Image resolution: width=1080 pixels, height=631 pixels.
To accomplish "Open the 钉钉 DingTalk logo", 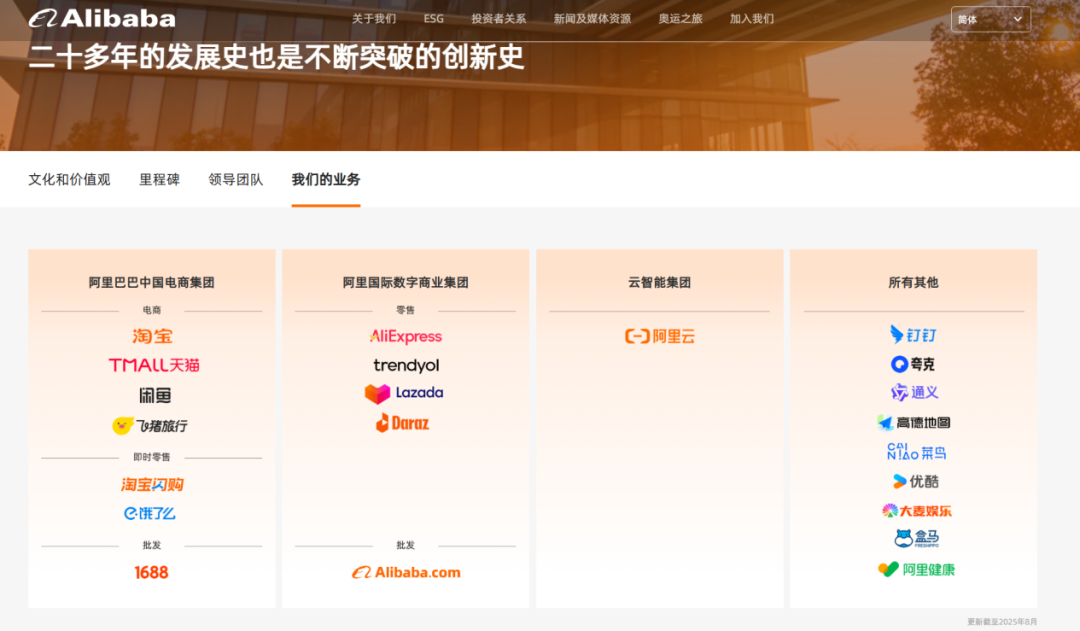I will click(x=913, y=334).
